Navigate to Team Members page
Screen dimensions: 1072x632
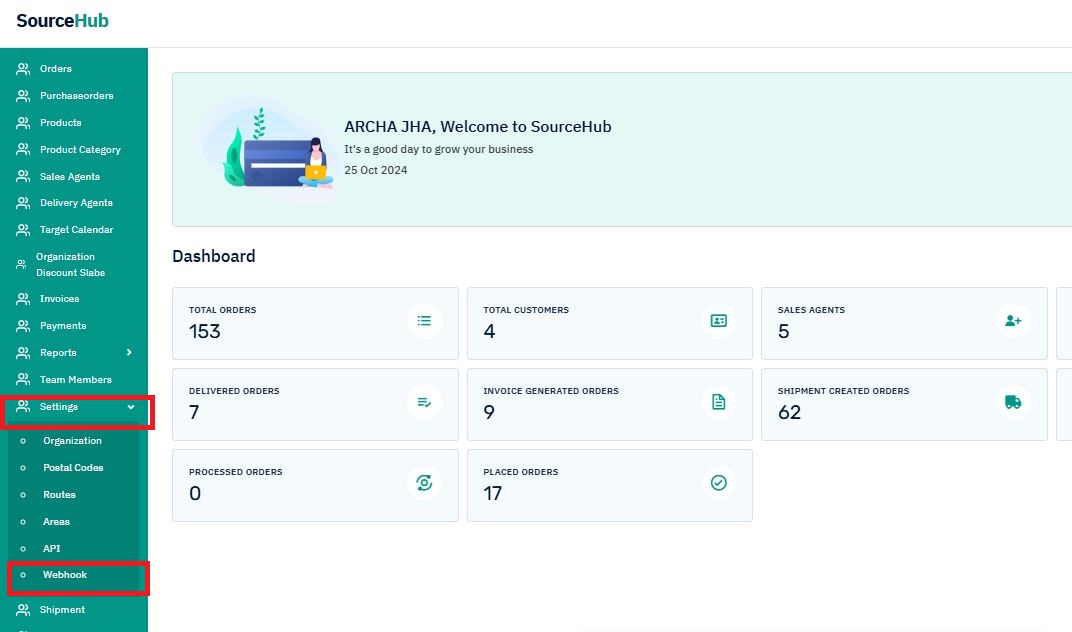click(x=75, y=380)
